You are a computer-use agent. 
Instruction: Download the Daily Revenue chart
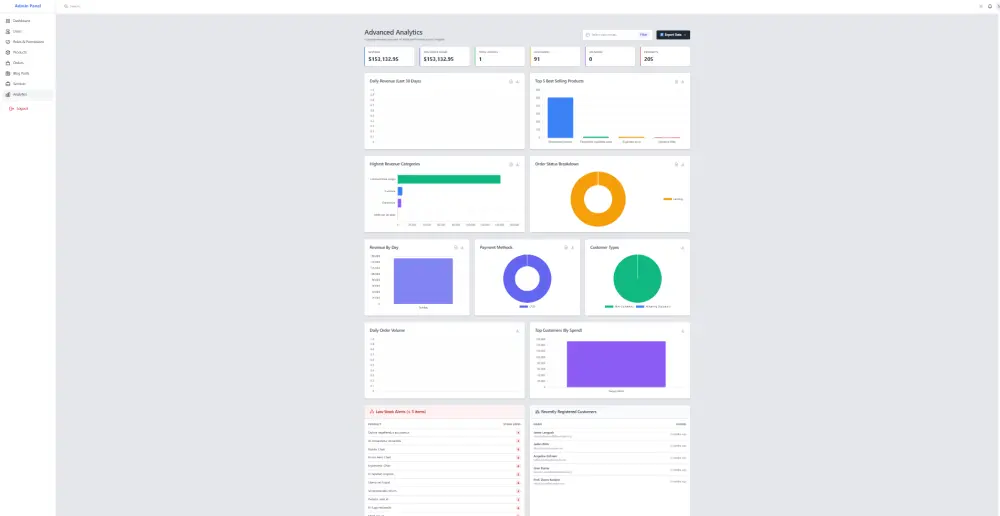[x=517, y=82]
